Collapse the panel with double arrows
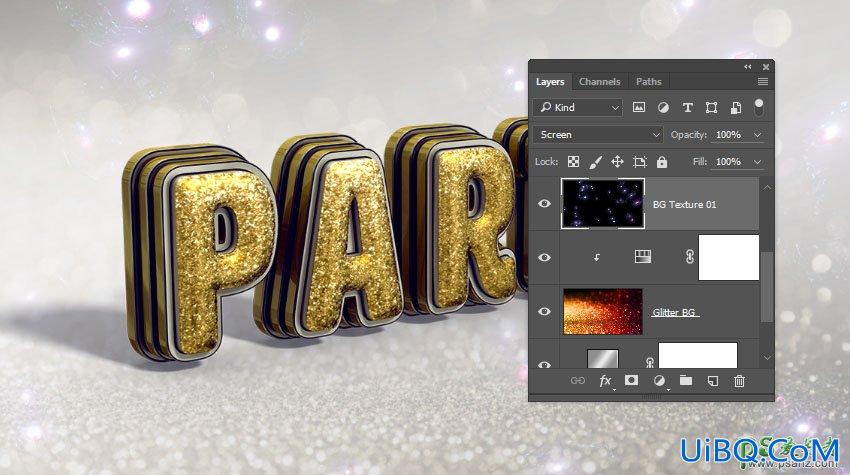Screen dimensions: 850x475 click(x=748, y=67)
